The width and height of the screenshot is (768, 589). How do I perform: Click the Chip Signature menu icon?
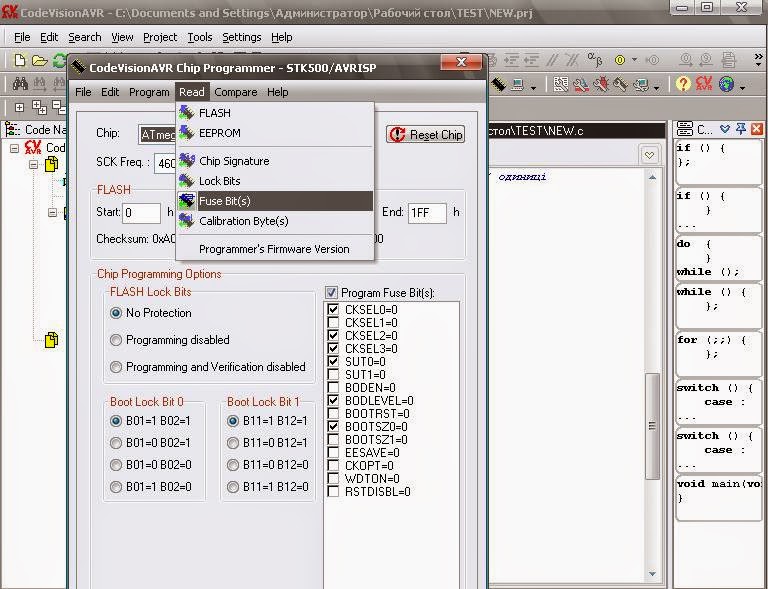point(186,161)
